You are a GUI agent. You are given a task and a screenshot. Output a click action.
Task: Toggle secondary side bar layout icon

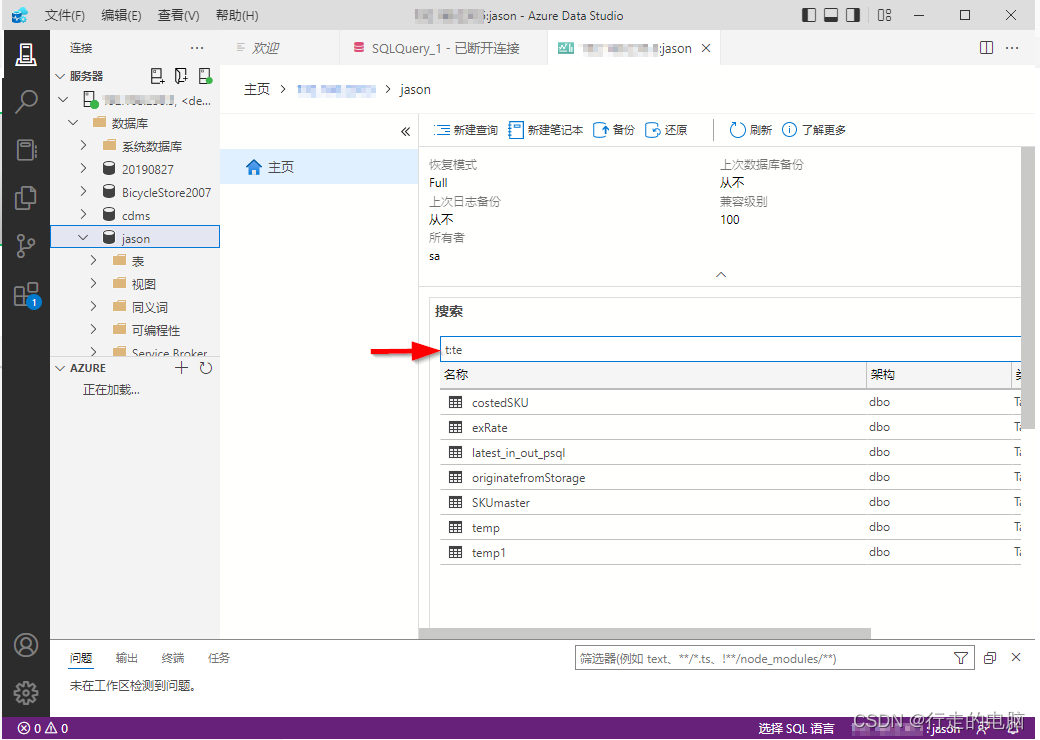point(853,15)
